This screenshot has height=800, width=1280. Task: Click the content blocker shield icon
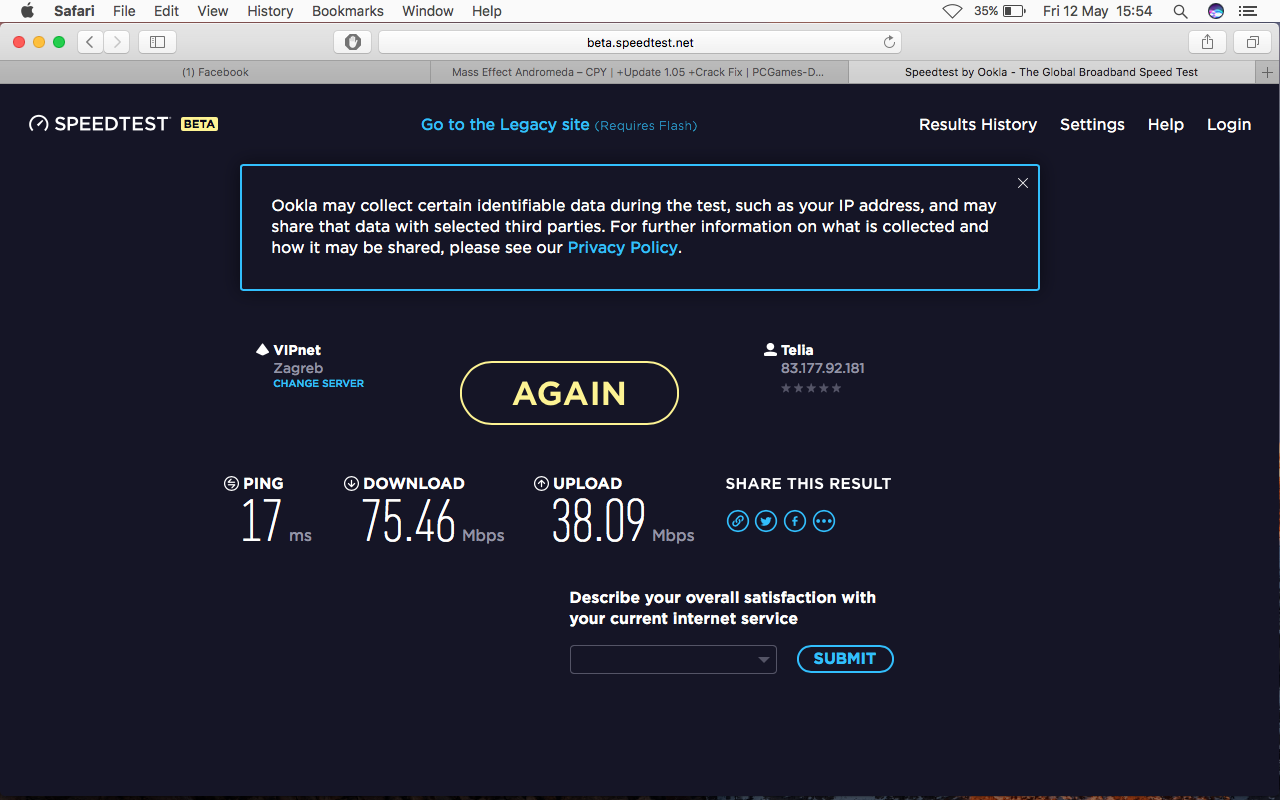352,42
